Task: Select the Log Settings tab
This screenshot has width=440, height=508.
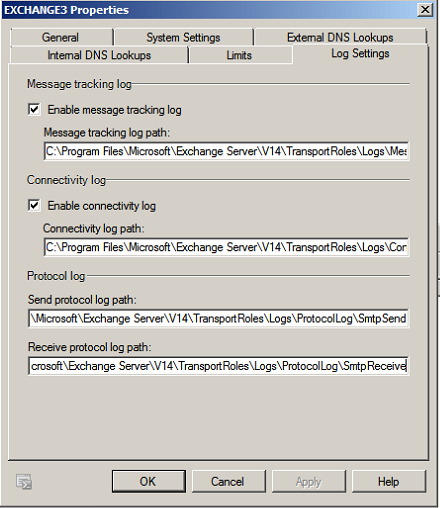Action: click(x=360, y=54)
